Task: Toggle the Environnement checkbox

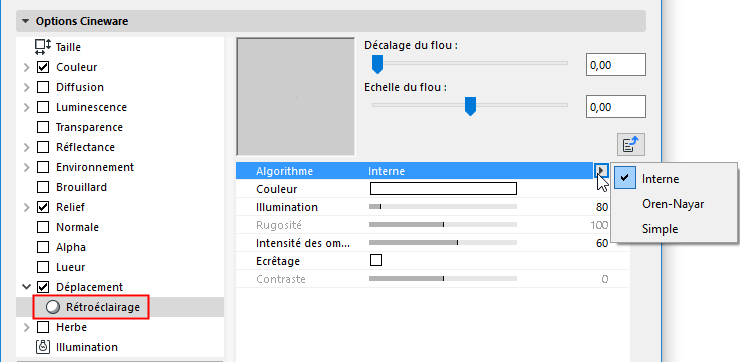Action: point(43,167)
